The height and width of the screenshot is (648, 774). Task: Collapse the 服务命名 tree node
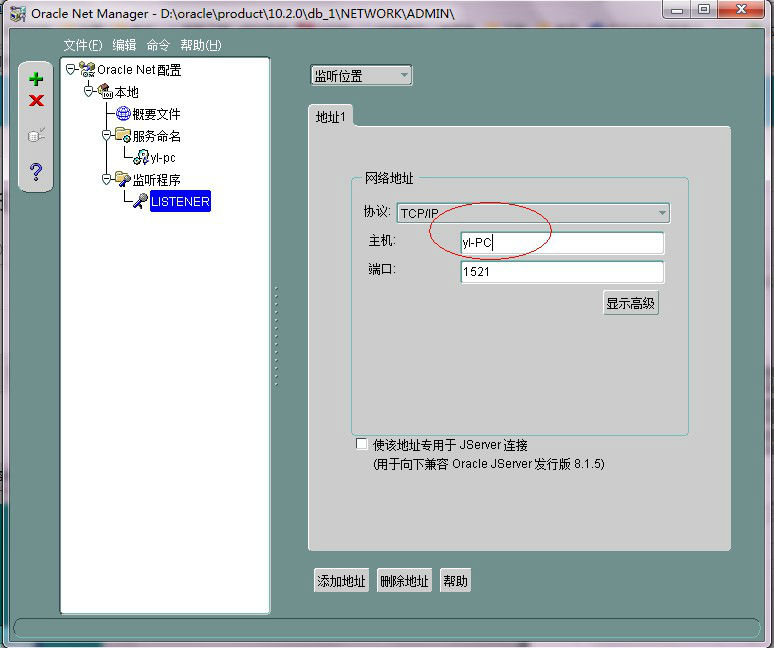(x=106, y=135)
